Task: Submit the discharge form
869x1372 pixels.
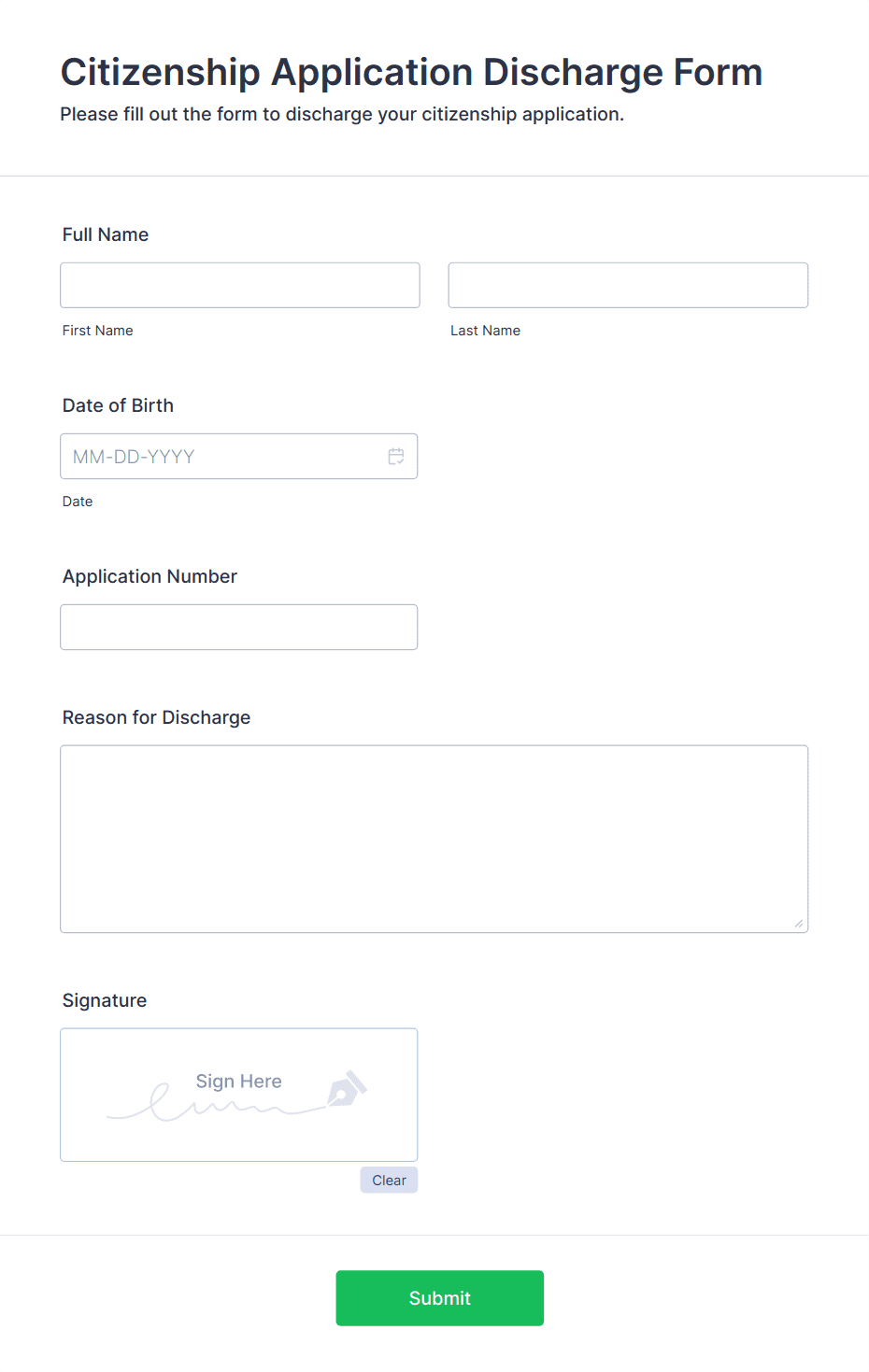Action: coord(440,1298)
